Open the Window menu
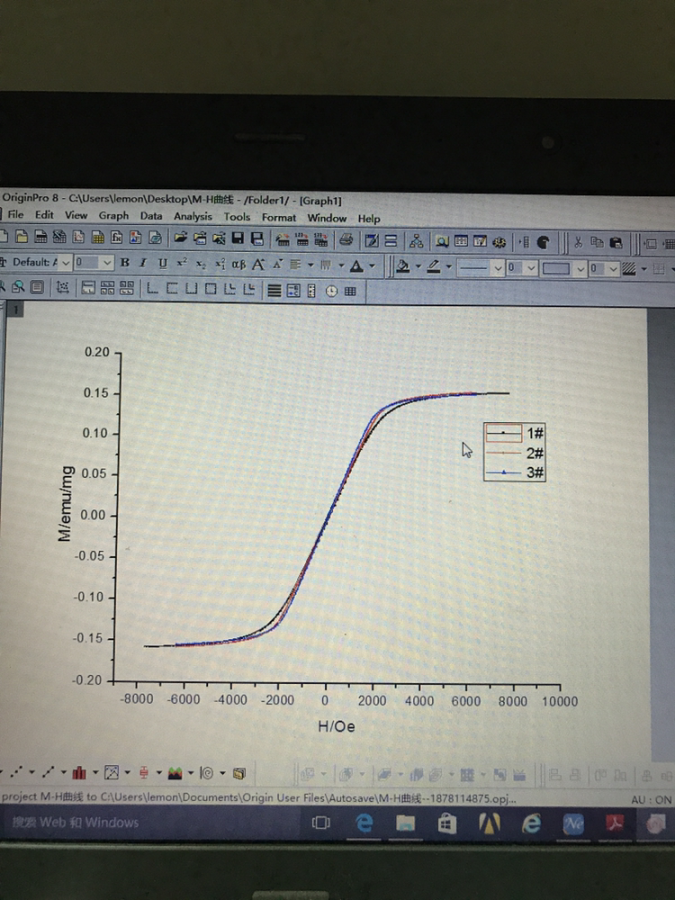The width and height of the screenshot is (675, 900). [327, 218]
